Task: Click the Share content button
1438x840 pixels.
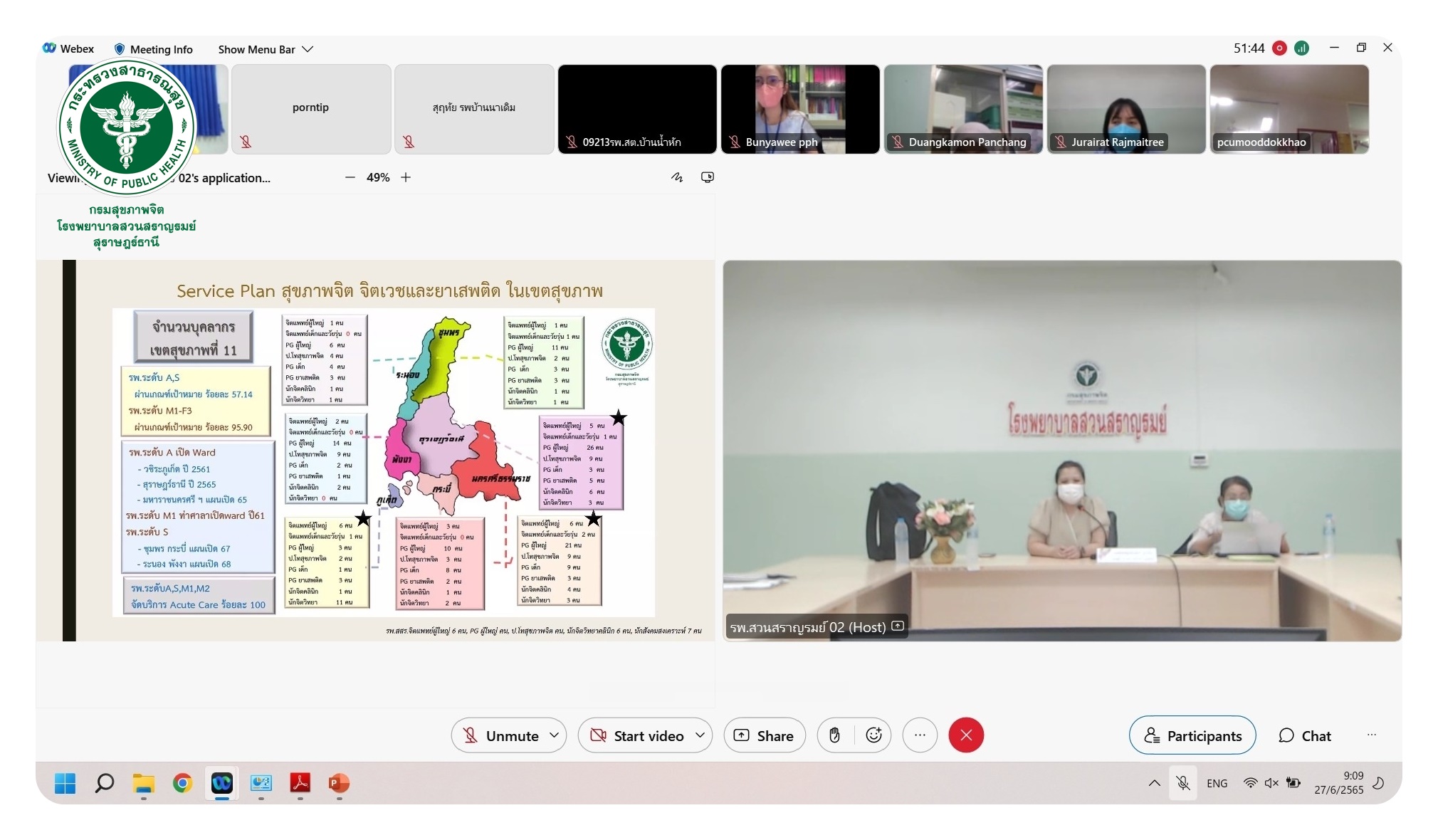Action: (764, 735)
